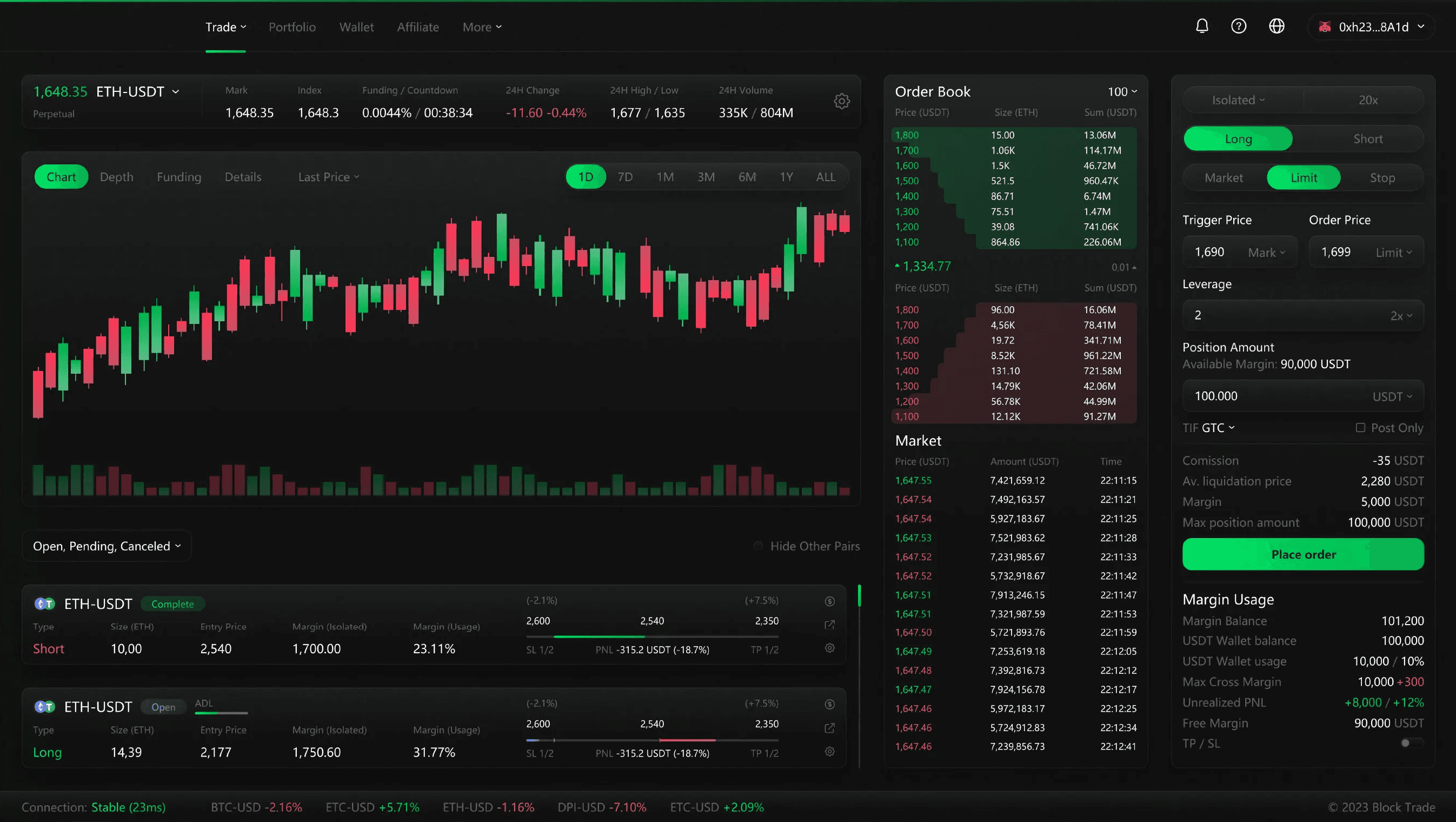Click SL/TP progress bar of Open position

tap(651, 740)
